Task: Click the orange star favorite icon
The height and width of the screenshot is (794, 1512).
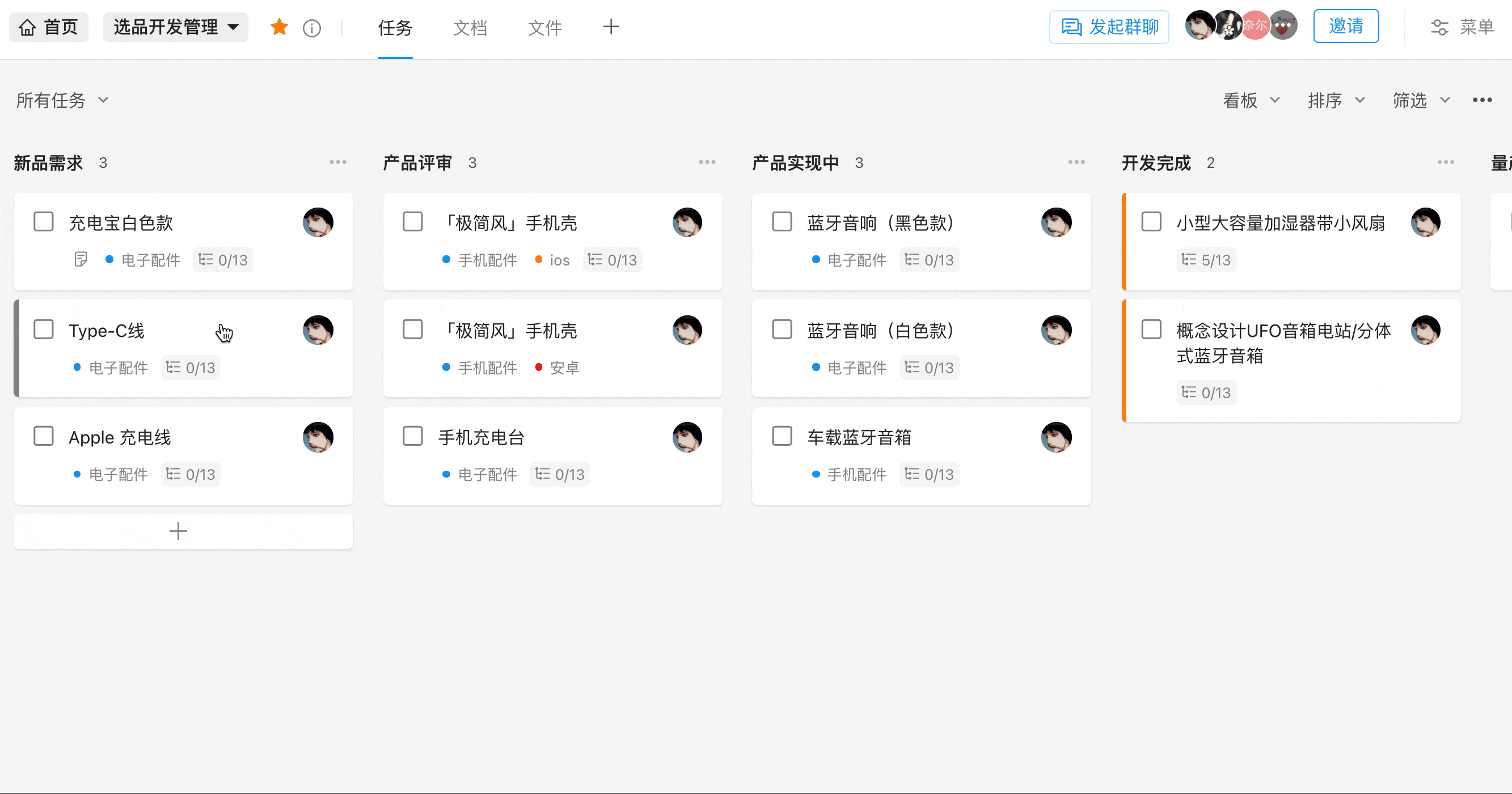Action: coord(280,27)
